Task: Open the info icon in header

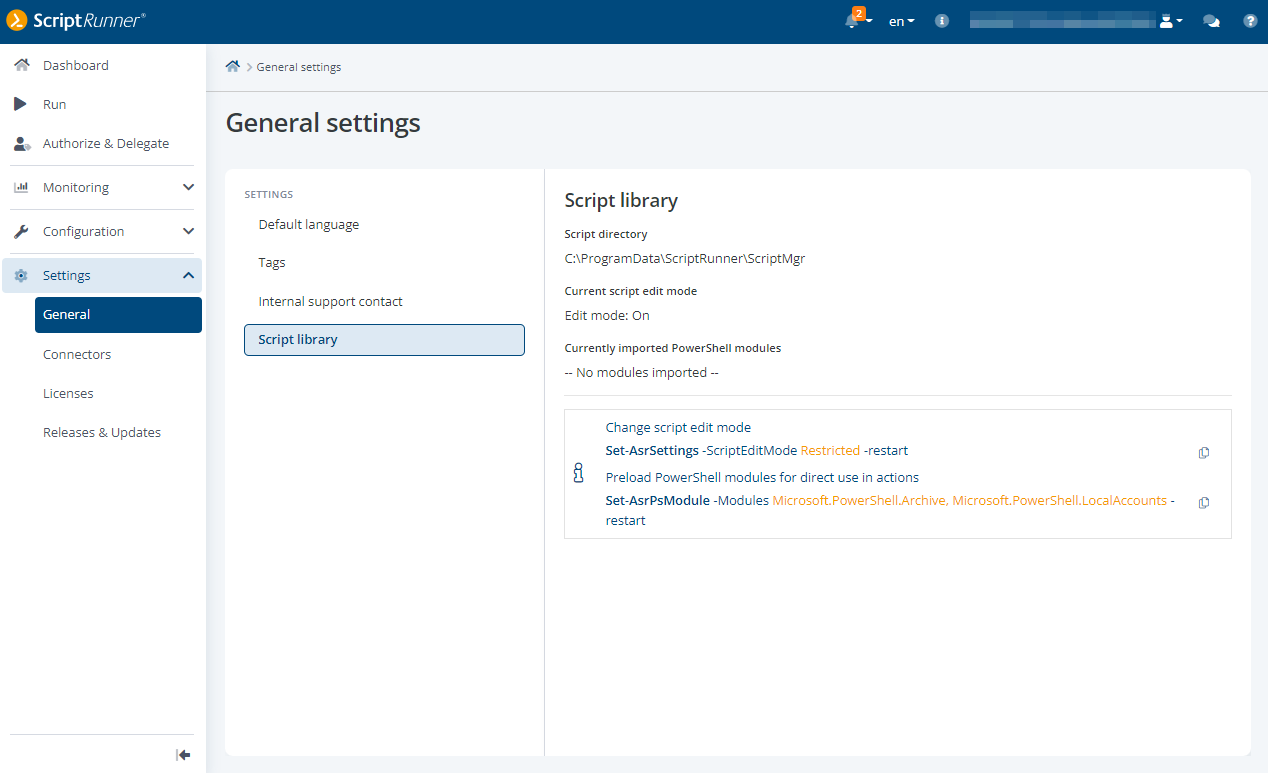Action: click(942, 21)
